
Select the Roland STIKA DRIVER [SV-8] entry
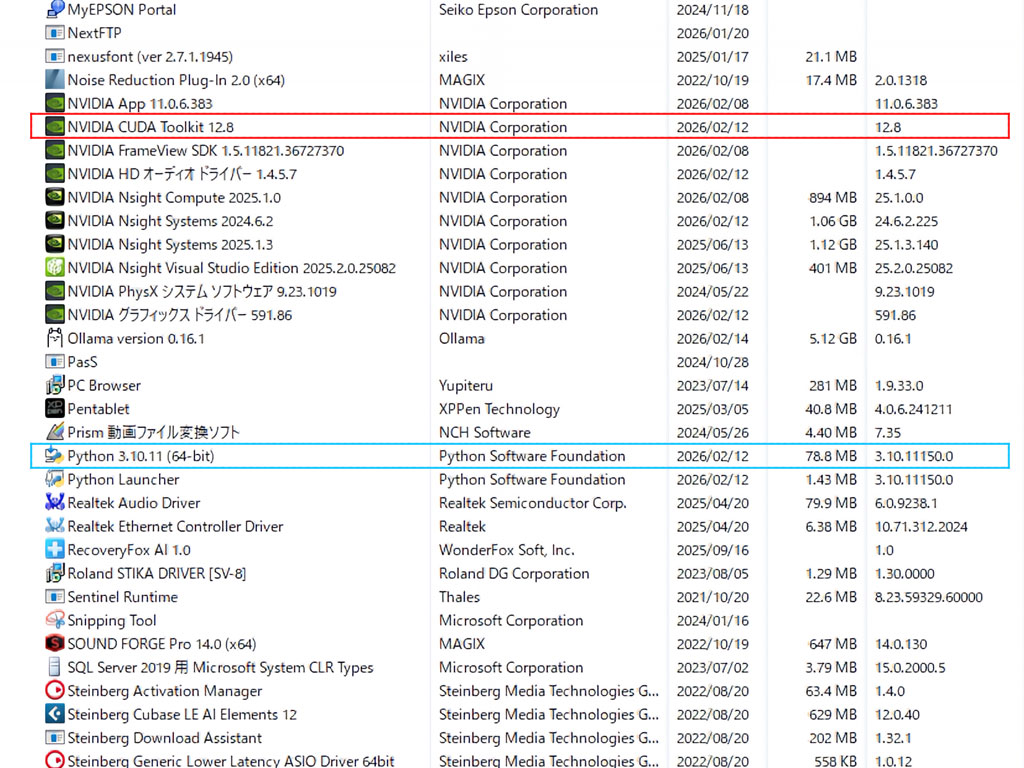tap(156, 574)
